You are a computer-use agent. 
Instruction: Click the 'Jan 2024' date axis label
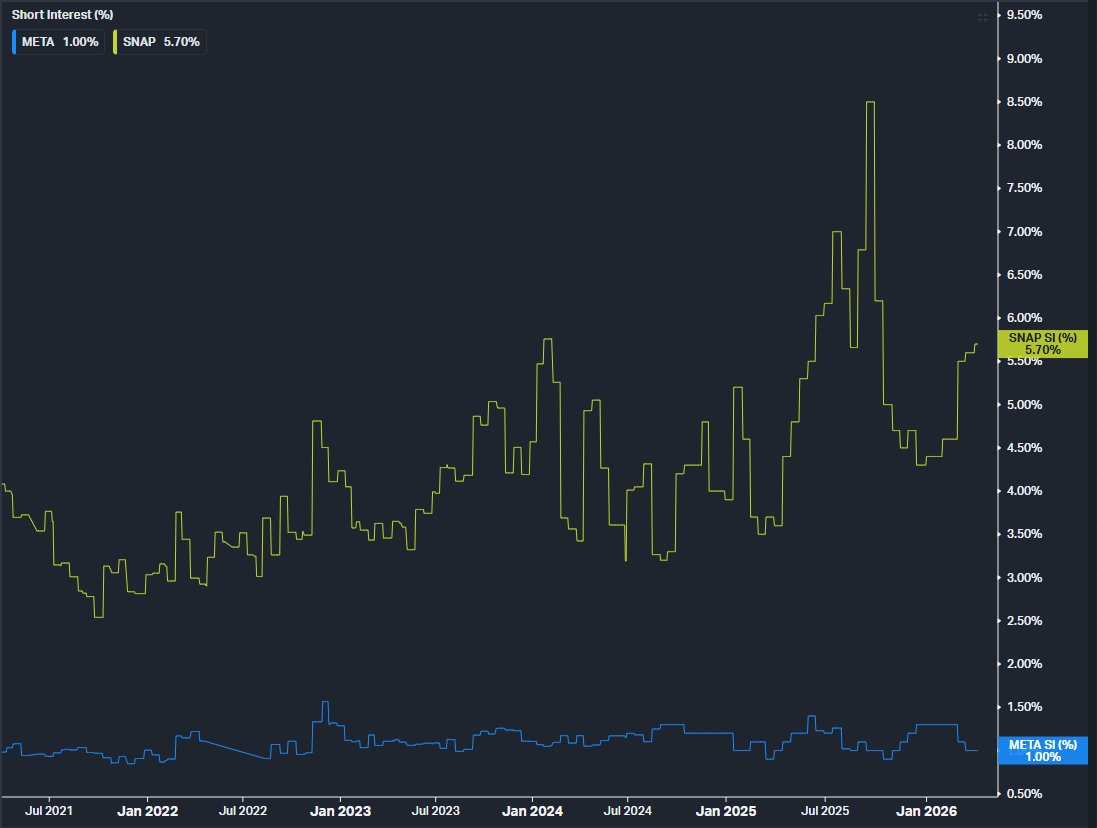tap(532, 811)
